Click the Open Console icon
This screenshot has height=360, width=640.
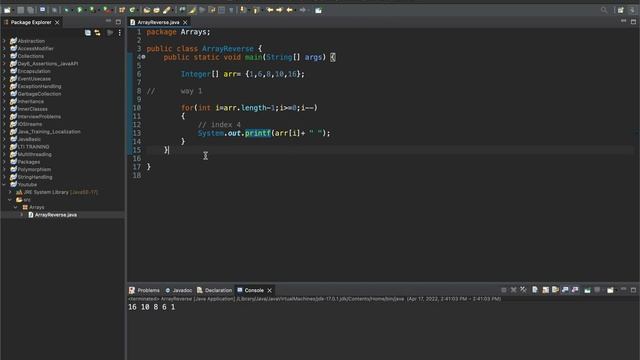coord(610,290)
